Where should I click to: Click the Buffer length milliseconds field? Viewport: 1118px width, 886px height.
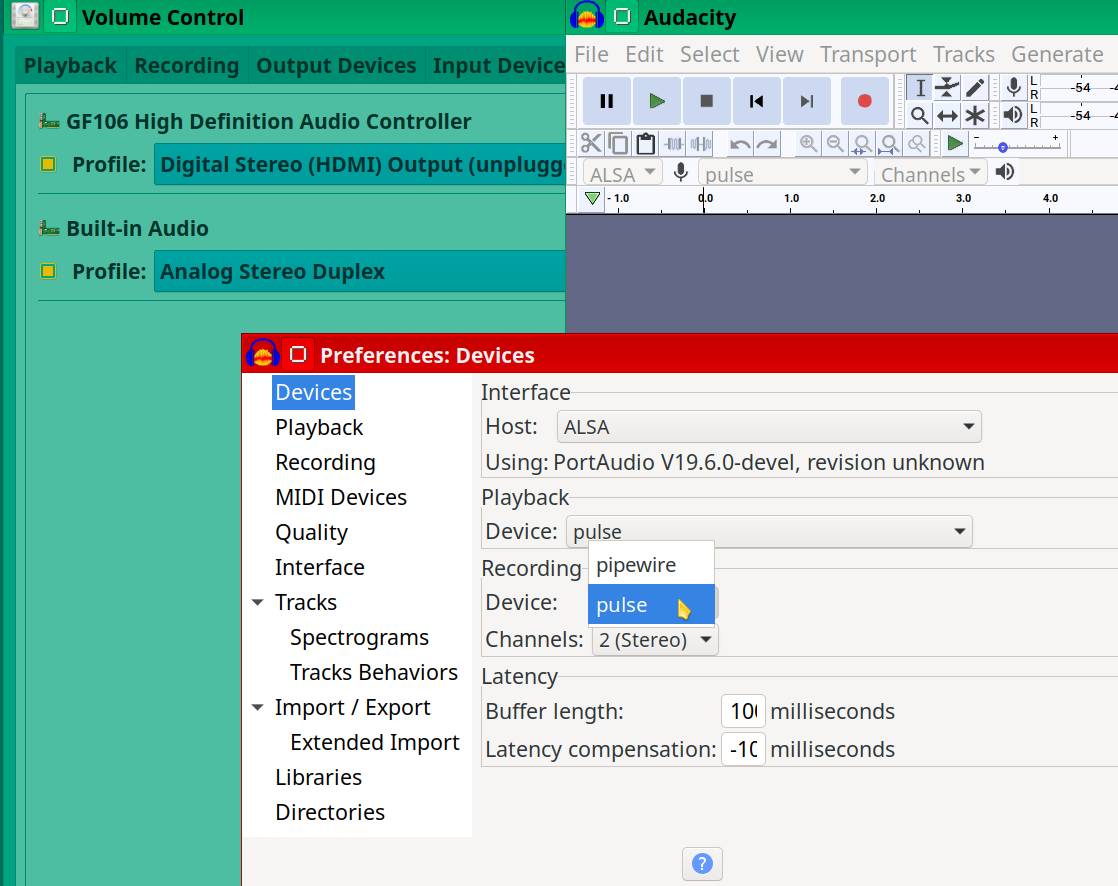pyautogui.click(x=743, y=711)
